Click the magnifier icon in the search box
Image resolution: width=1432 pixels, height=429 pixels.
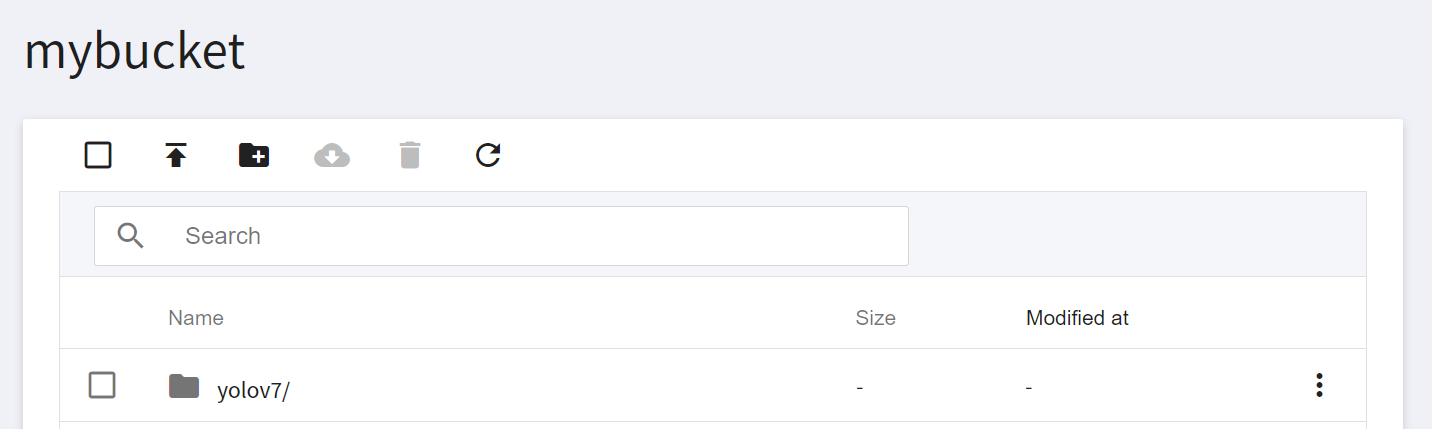[131, 235]
